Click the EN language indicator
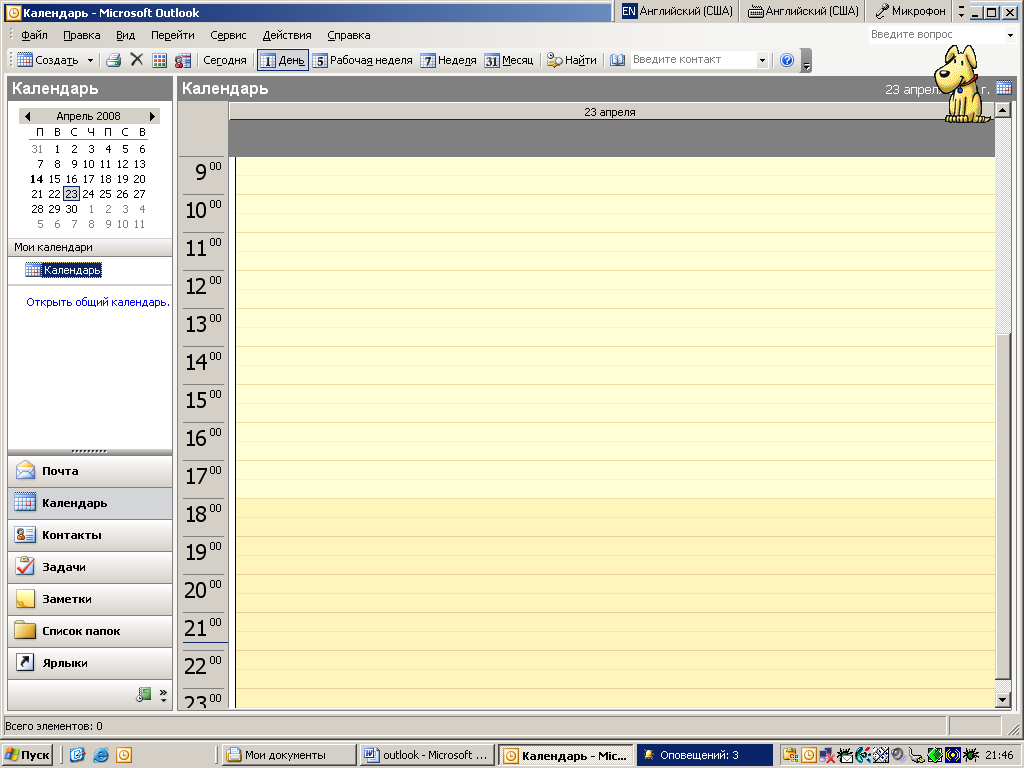 coord(628,11)
